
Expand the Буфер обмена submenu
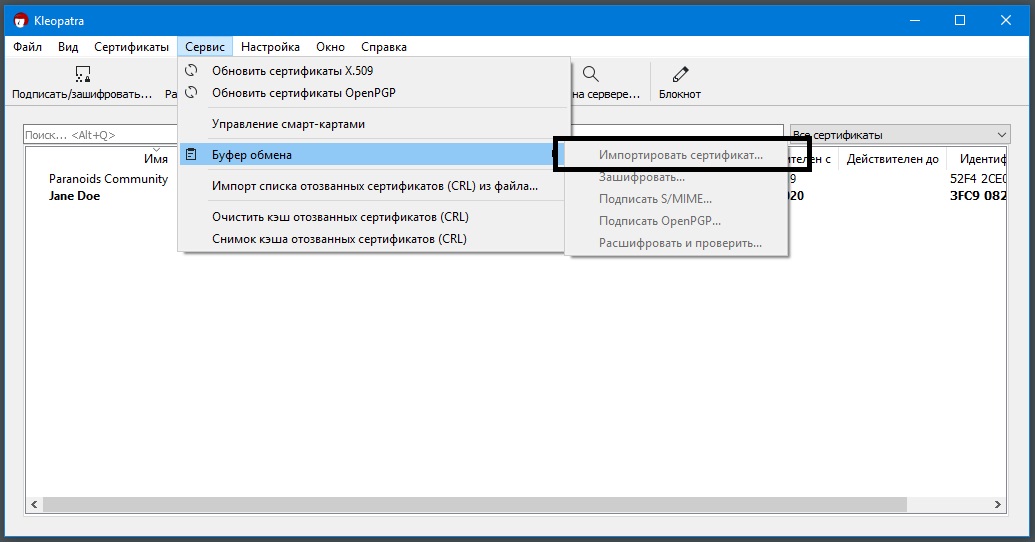[372, 154]
